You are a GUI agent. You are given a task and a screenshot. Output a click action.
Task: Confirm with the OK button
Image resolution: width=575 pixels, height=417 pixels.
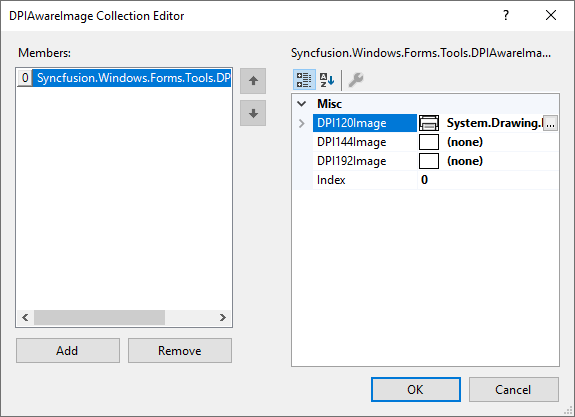click(415, 389)
